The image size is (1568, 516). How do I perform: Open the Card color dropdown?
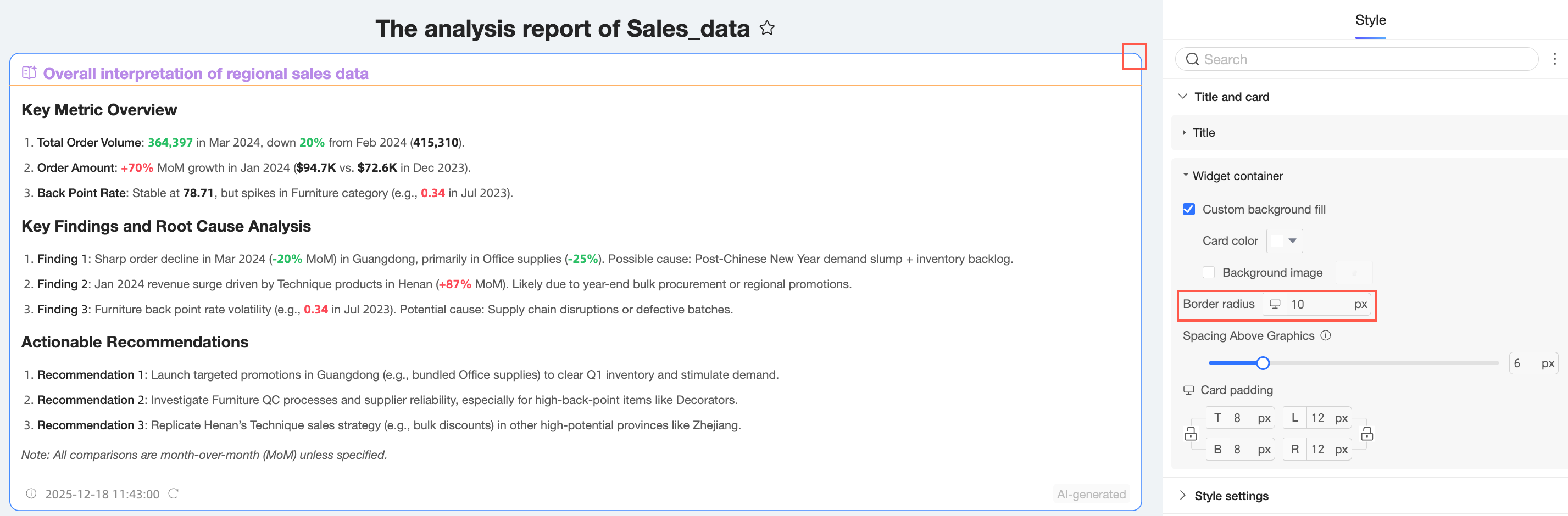point(1285,241)
